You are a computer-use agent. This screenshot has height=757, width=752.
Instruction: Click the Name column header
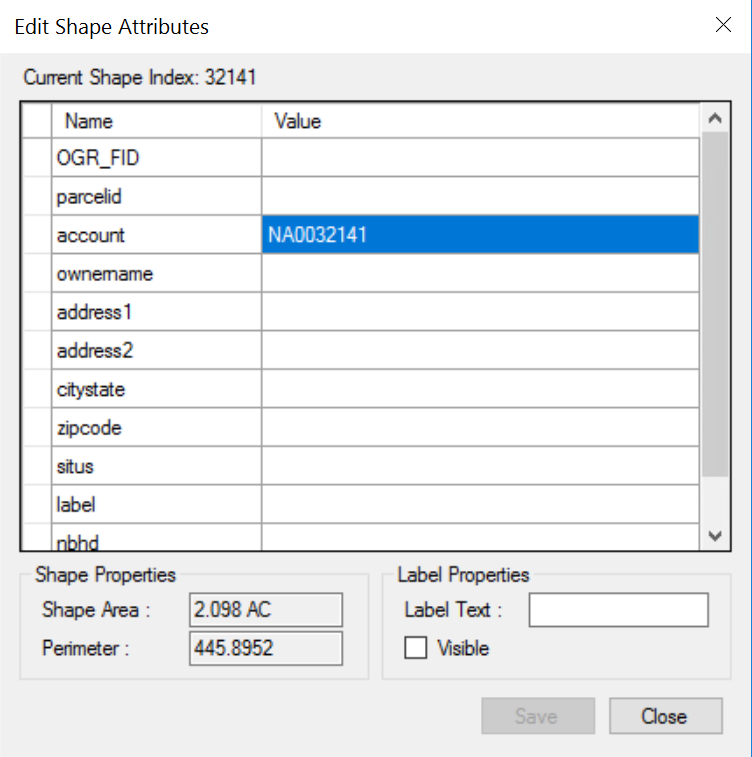tap(157, 121)
